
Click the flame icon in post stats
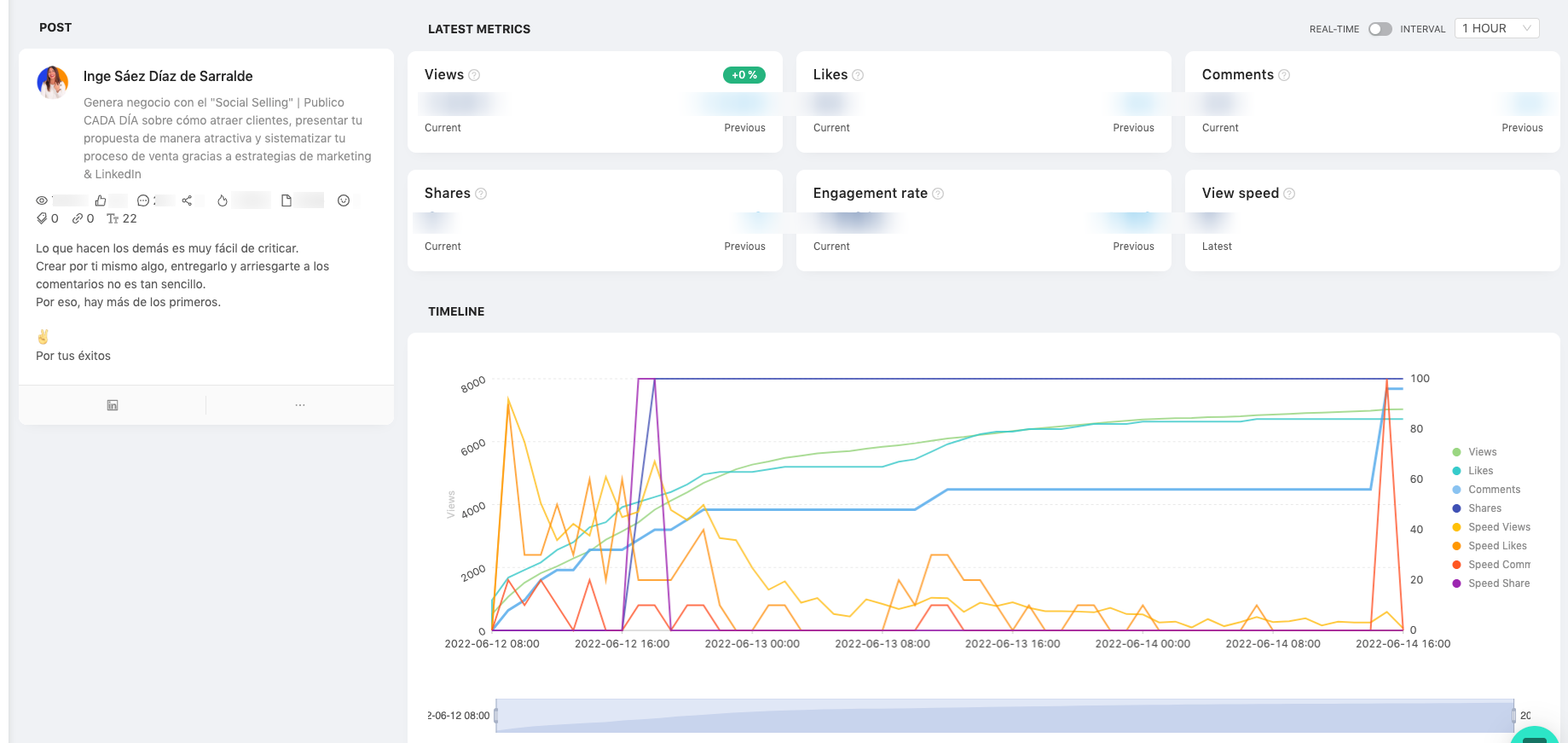(x=223, y=200)
